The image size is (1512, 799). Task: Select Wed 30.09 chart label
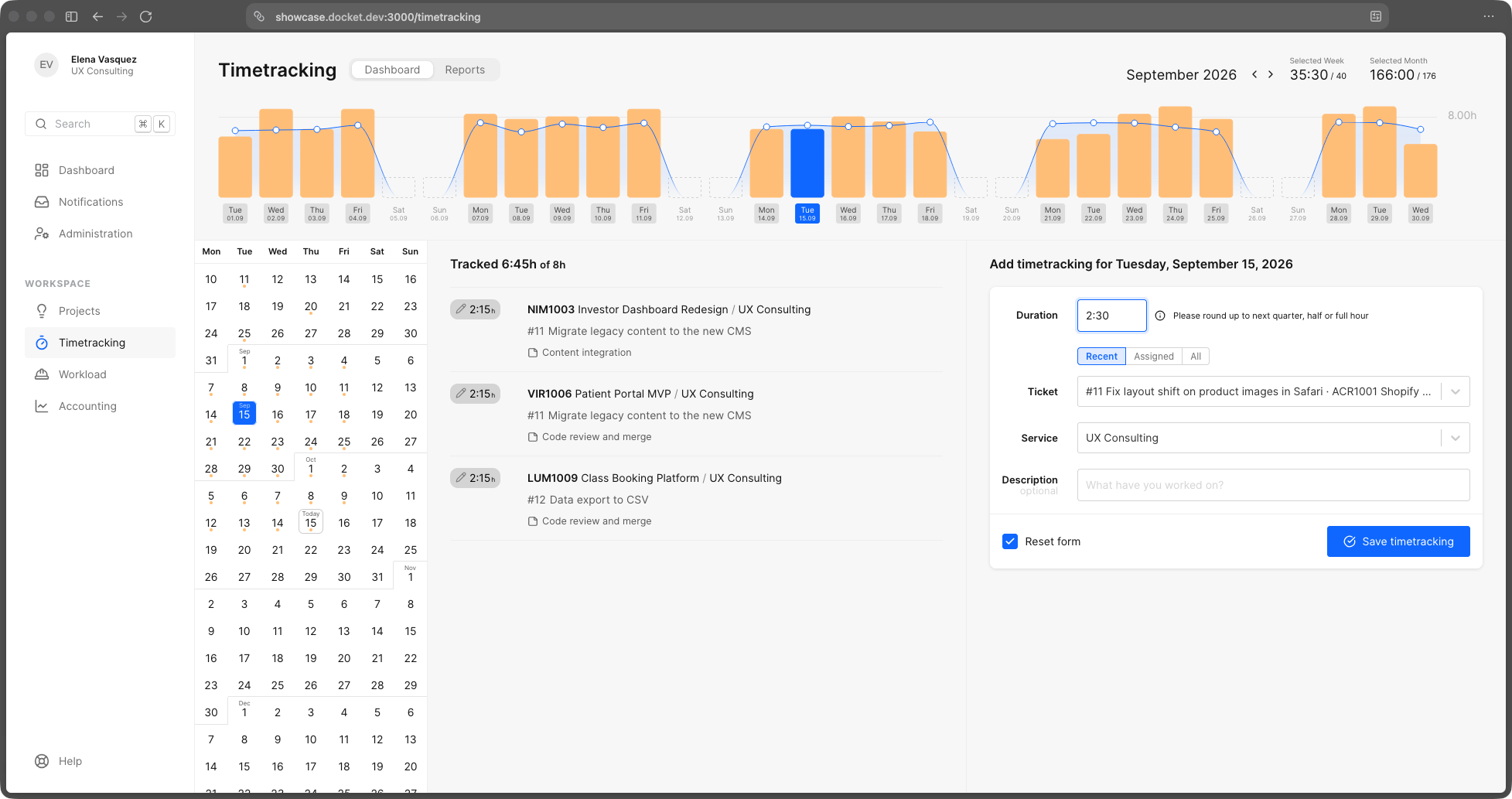point(1421,213)
